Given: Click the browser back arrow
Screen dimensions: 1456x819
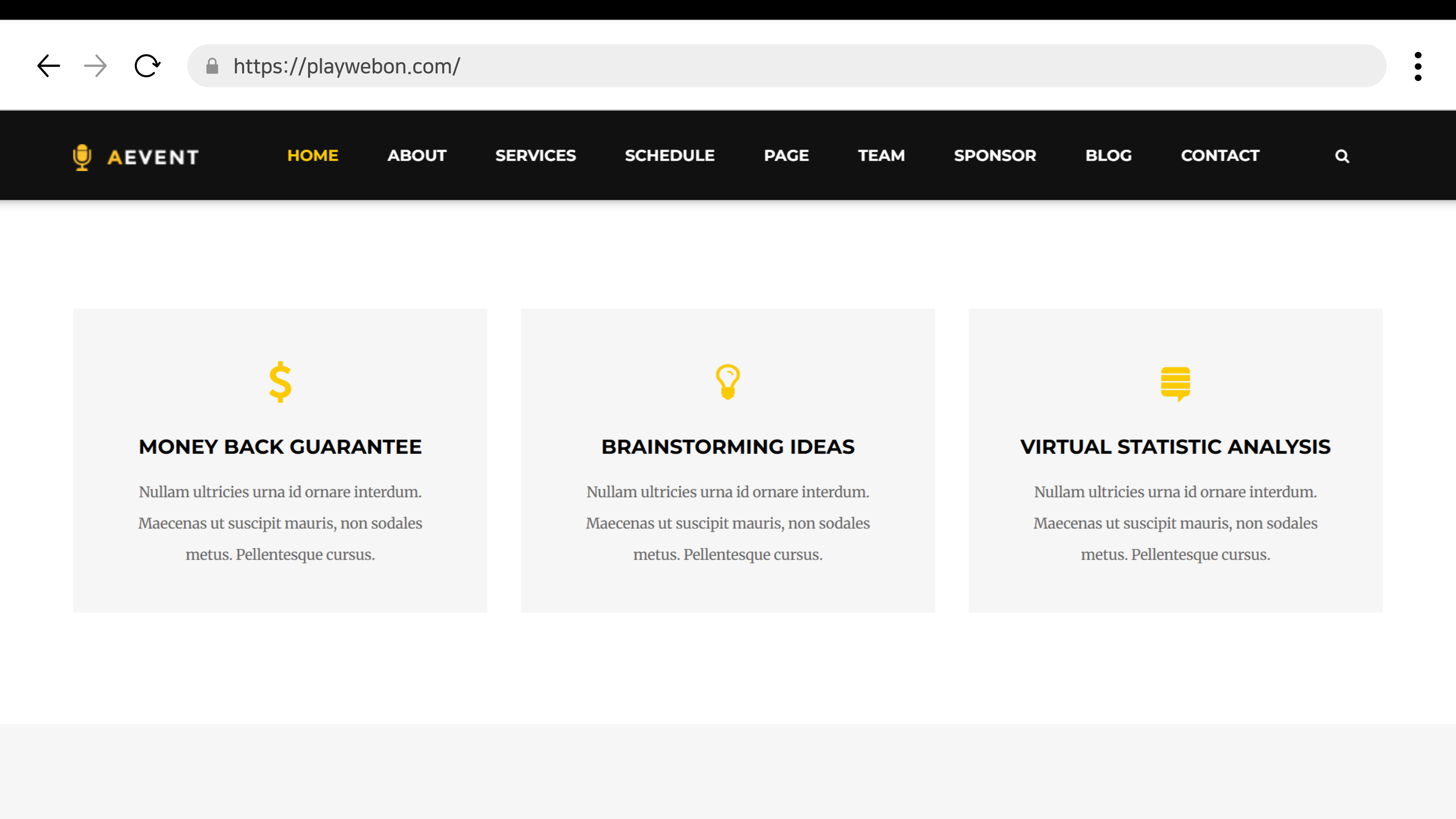Looking at the screenshot, I should [49, 66].
